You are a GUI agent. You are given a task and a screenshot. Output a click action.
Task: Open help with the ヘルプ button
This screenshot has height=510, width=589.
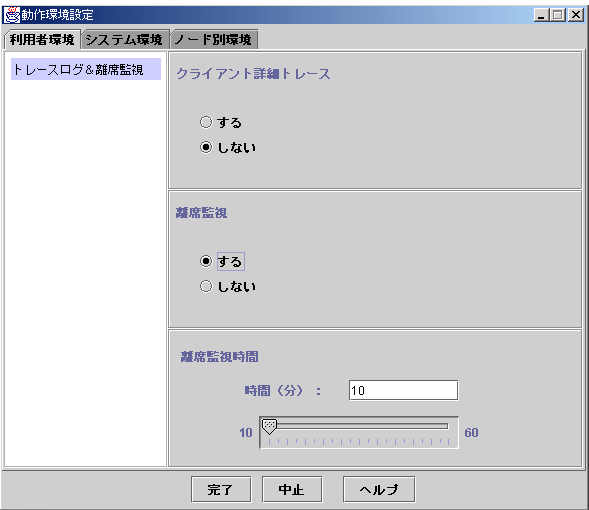pos(379,489)
